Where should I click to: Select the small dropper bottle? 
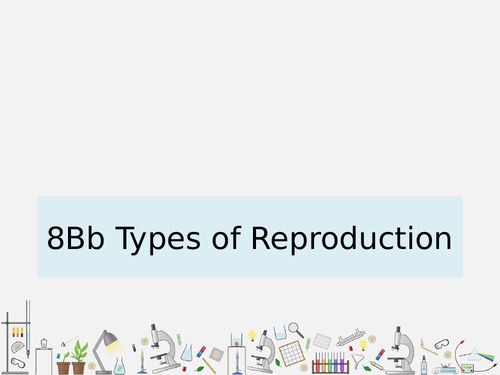(x=423, y=365)
